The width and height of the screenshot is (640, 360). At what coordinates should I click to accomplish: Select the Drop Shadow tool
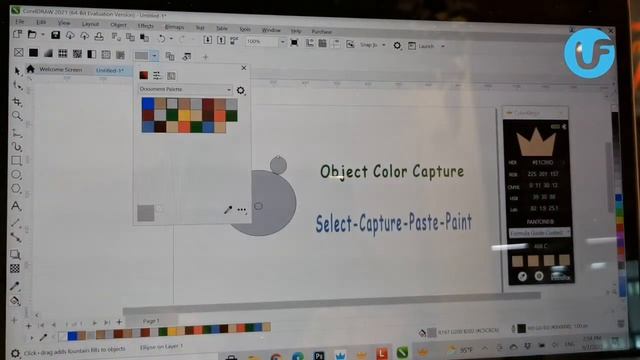(15, 254)
